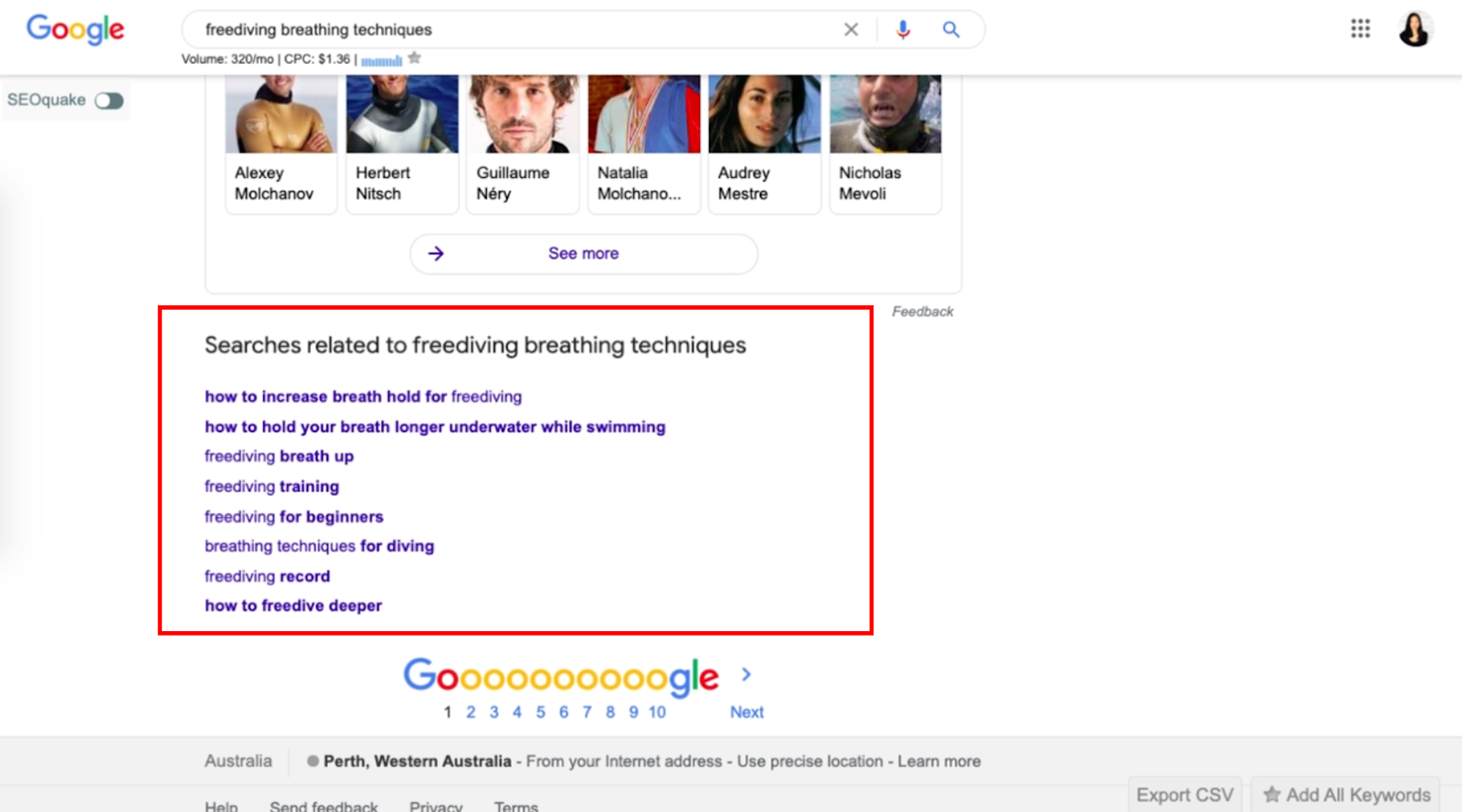
Task: Open Guillaume Néry photo card
Action: point(523,144)
